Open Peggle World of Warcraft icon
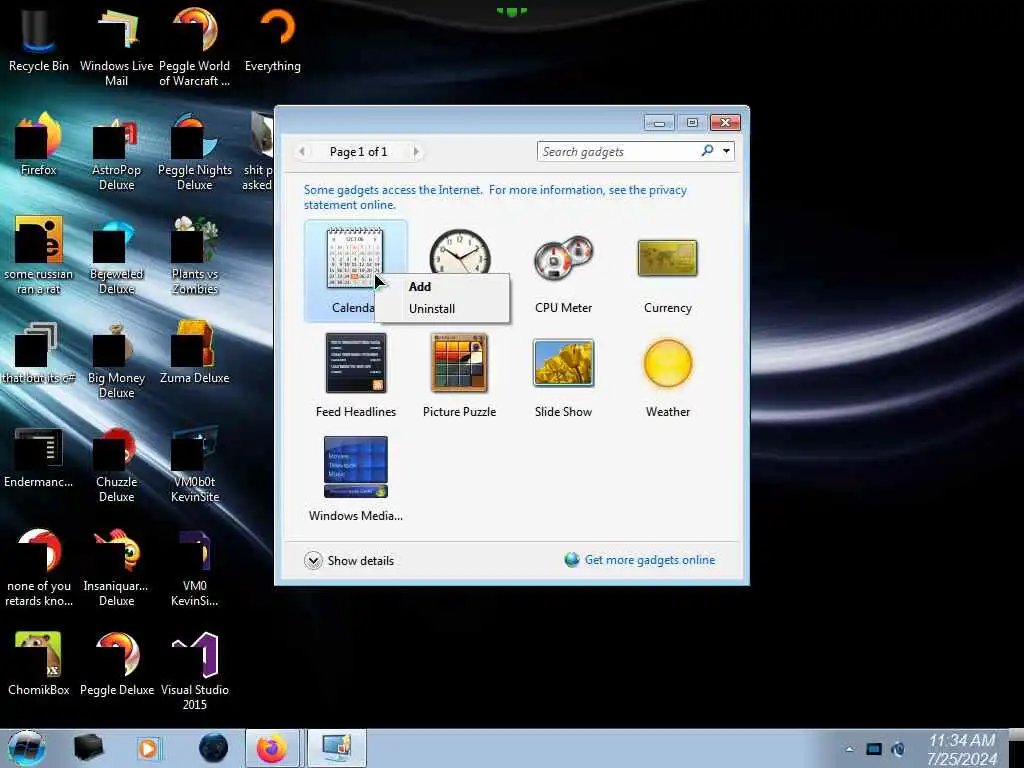Screen dimensions: 1024x768 click(195, 47)
